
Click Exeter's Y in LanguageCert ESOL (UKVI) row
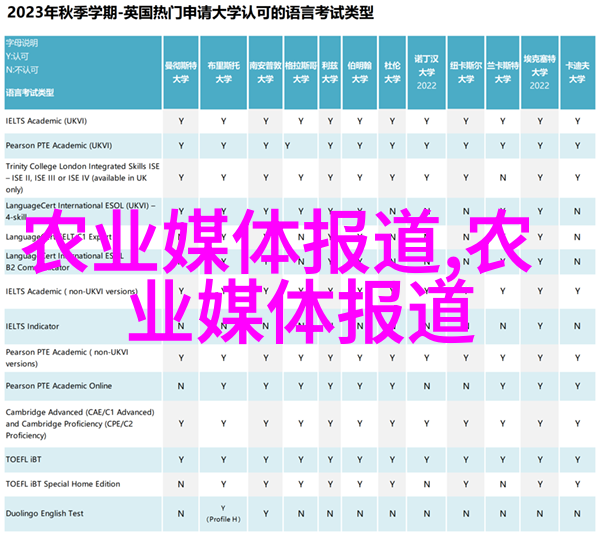(540, 211)
